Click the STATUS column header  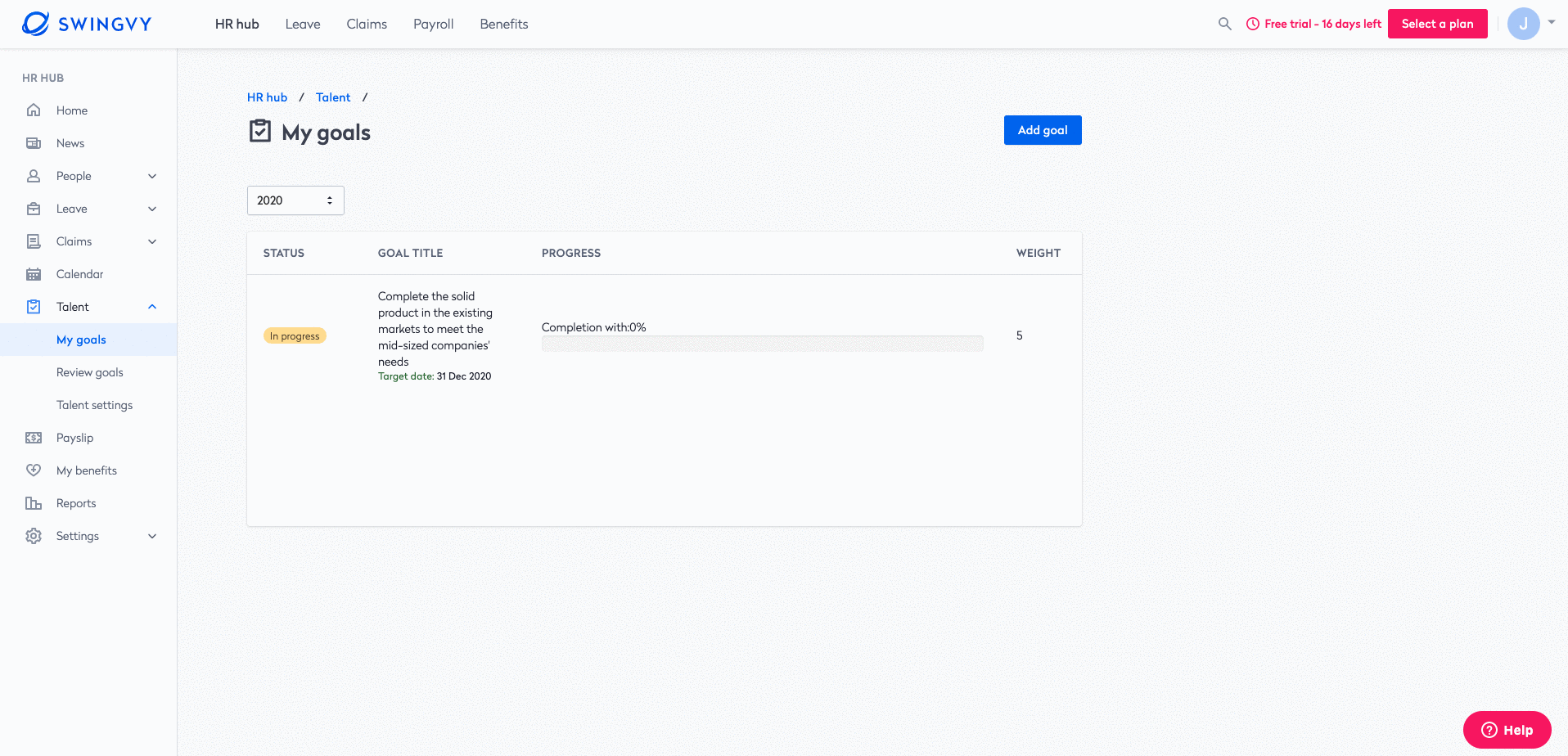pyautogui.click(x=284, y=253)
